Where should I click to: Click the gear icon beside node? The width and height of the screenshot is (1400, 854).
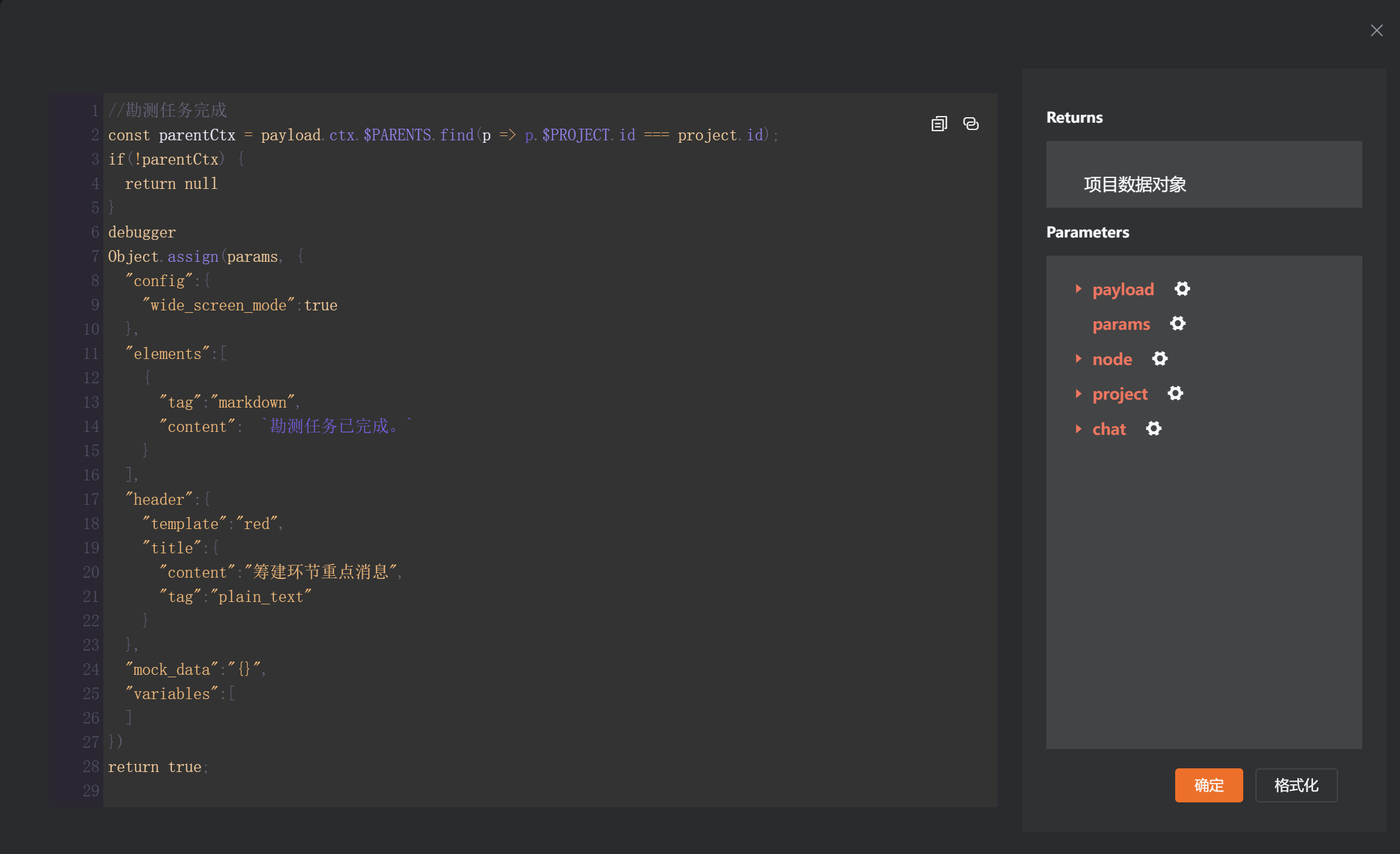pyautogui.click(x=1159, y=359)
